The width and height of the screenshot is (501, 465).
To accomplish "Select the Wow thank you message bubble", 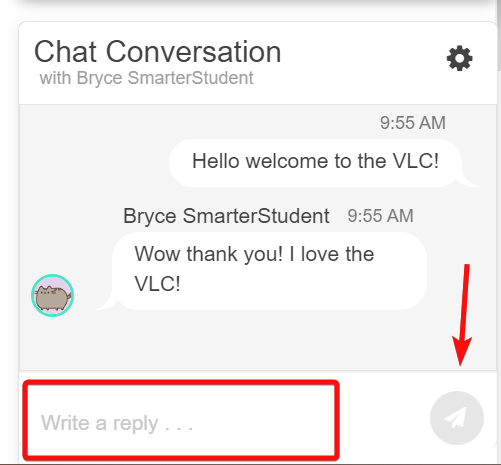I will point(269,271).
